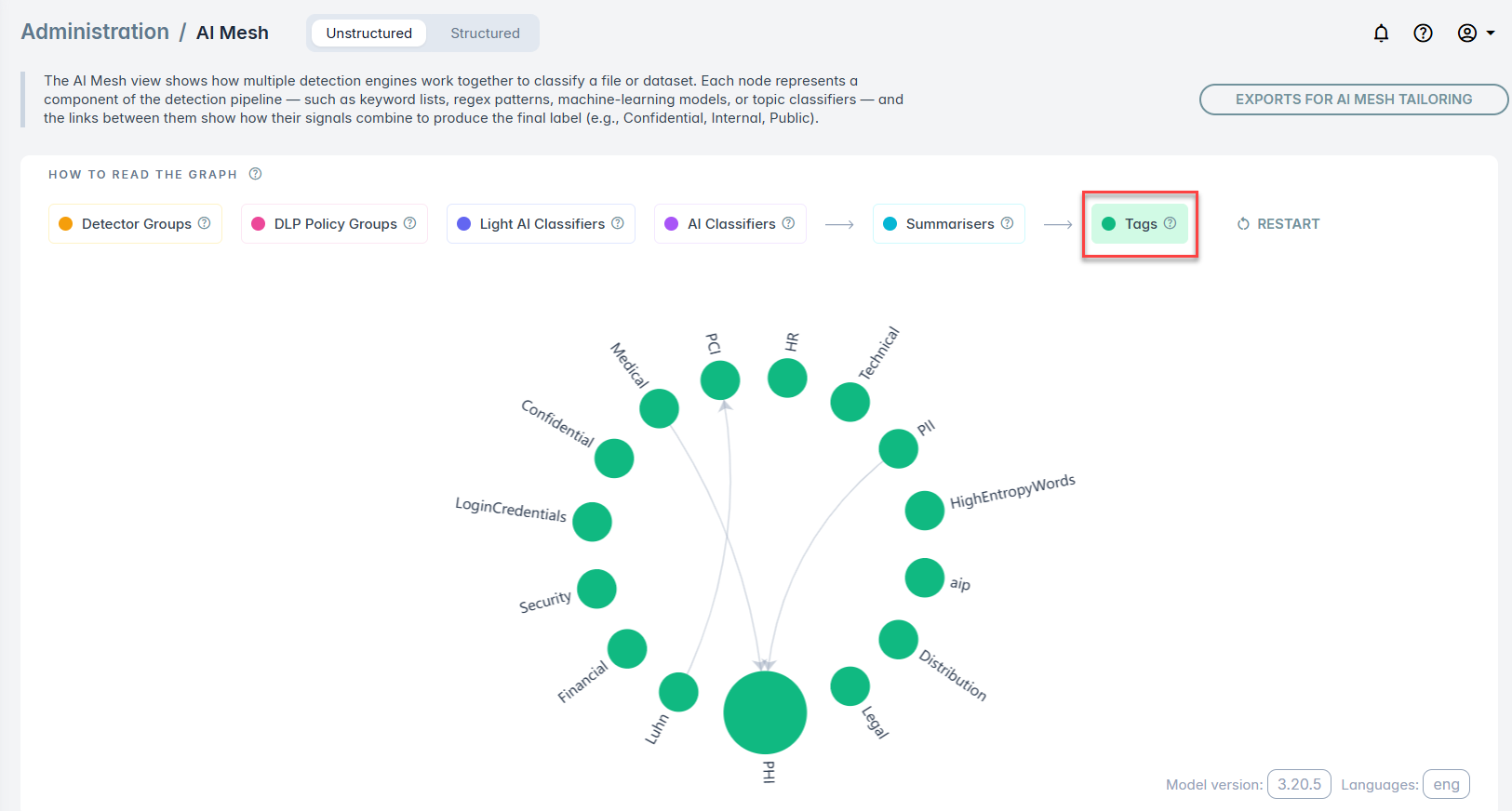Restart the graph layout

[1278, 224]
